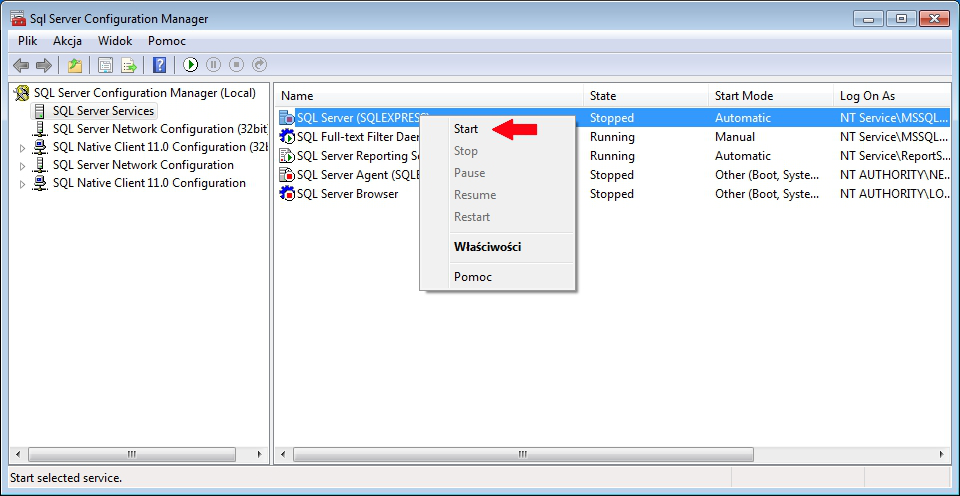Viewport: 960px width, 496px height.
Task: Click the SQL Server (SQLEXPRESS) service icon
Action: pyautogui.click(x=287, y=118)
